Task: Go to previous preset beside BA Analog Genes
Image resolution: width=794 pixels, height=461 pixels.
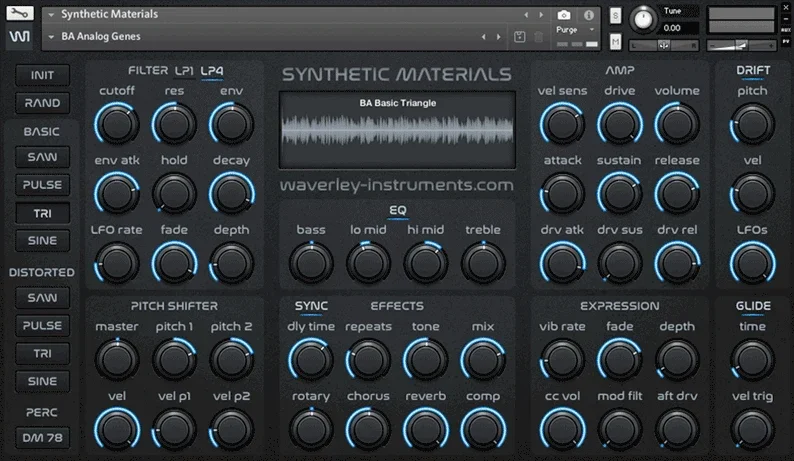Action: [x=484, y=36]
